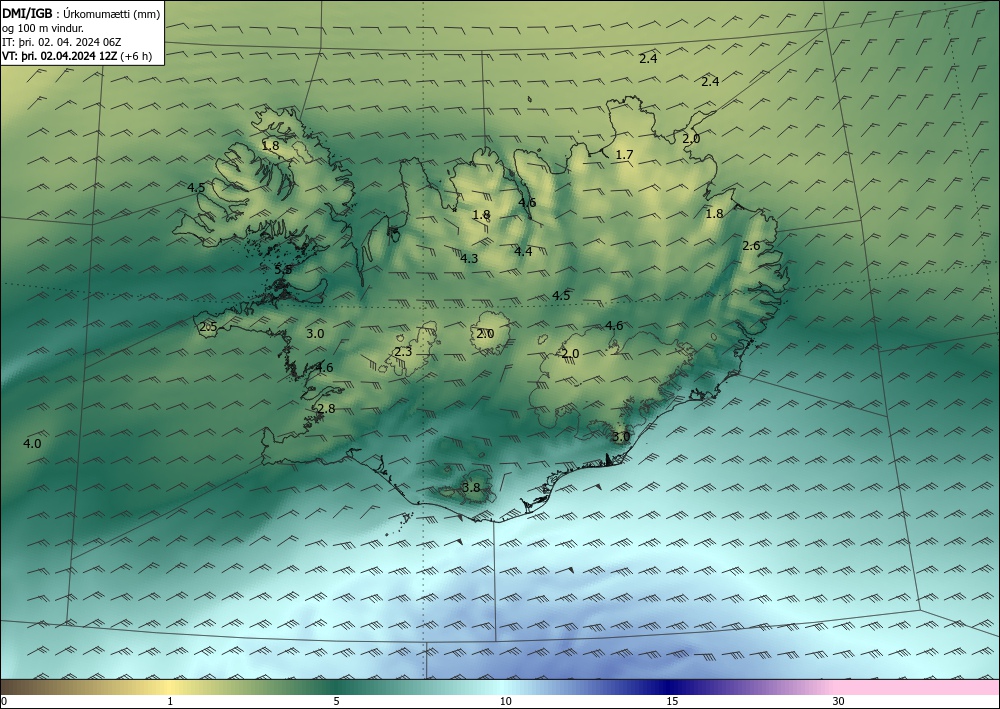
Task: Click the 4.3 precipitation value
Action: [469, 258]
